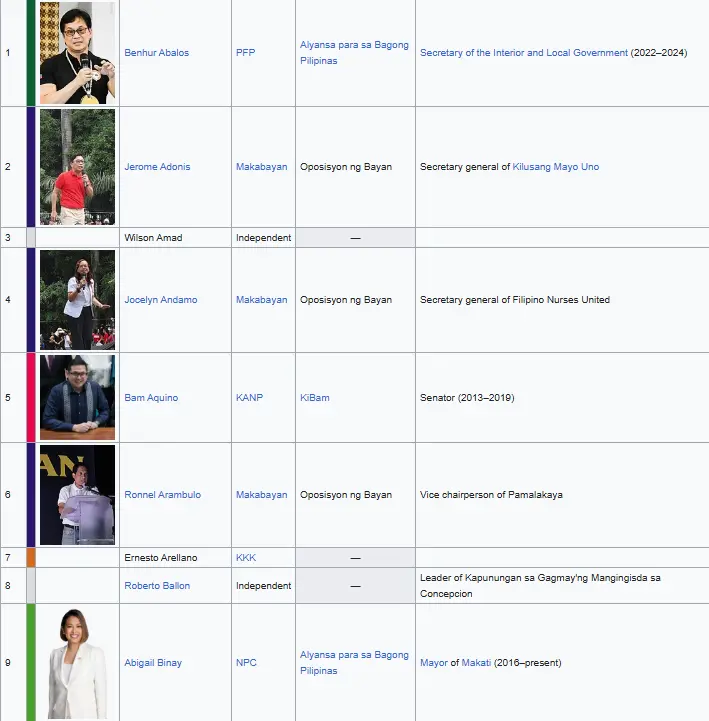This screenshot has width=709, height=721.
Task: Select Secretary general of Filipino Nurses United text
Action: coord(515,299)
